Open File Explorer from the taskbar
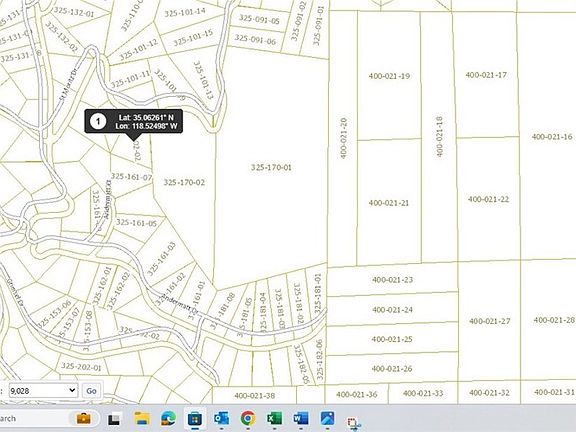This screenshot has height=432, width=576. coord(141,418)
